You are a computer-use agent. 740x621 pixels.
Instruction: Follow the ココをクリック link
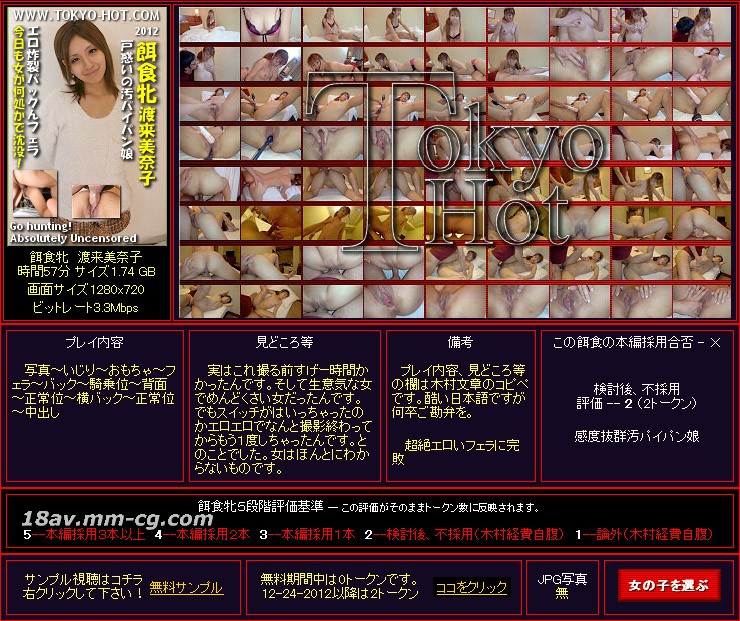point(471,587)
